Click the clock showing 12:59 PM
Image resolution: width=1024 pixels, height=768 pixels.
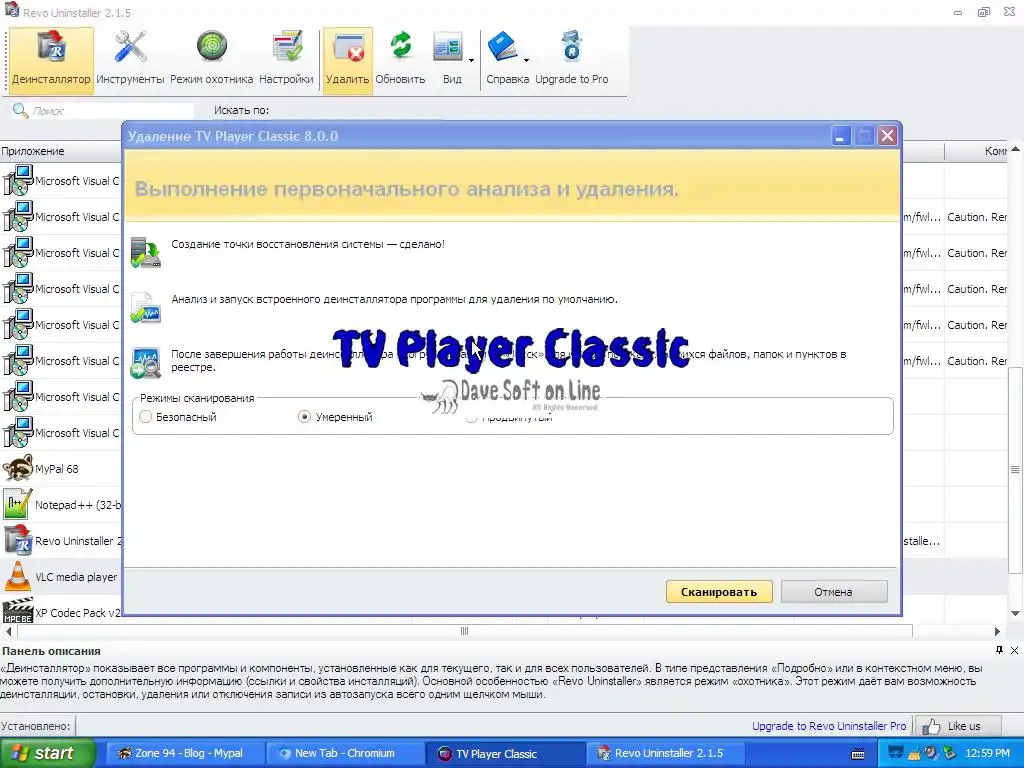(987, 753)
